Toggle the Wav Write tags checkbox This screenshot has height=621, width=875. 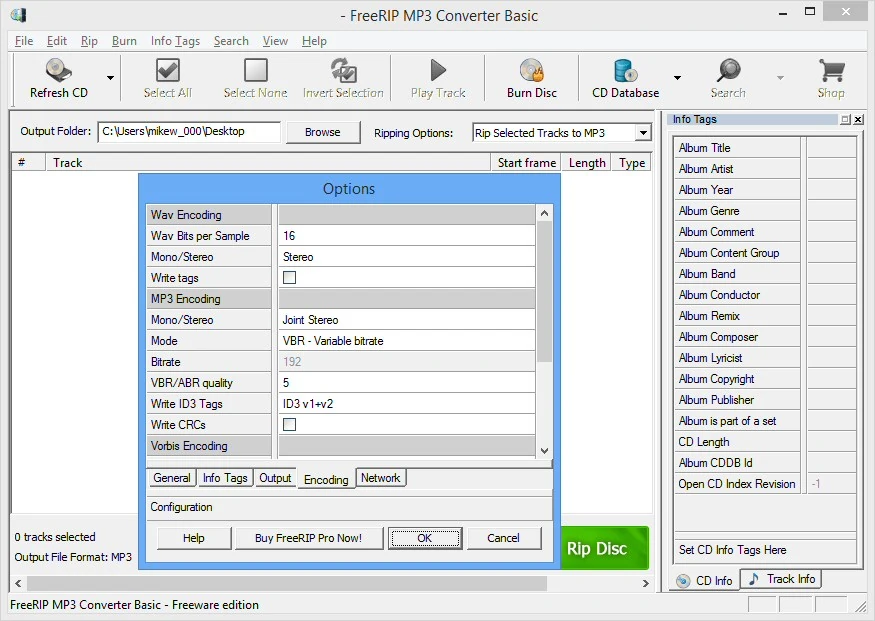pos(290,277)
